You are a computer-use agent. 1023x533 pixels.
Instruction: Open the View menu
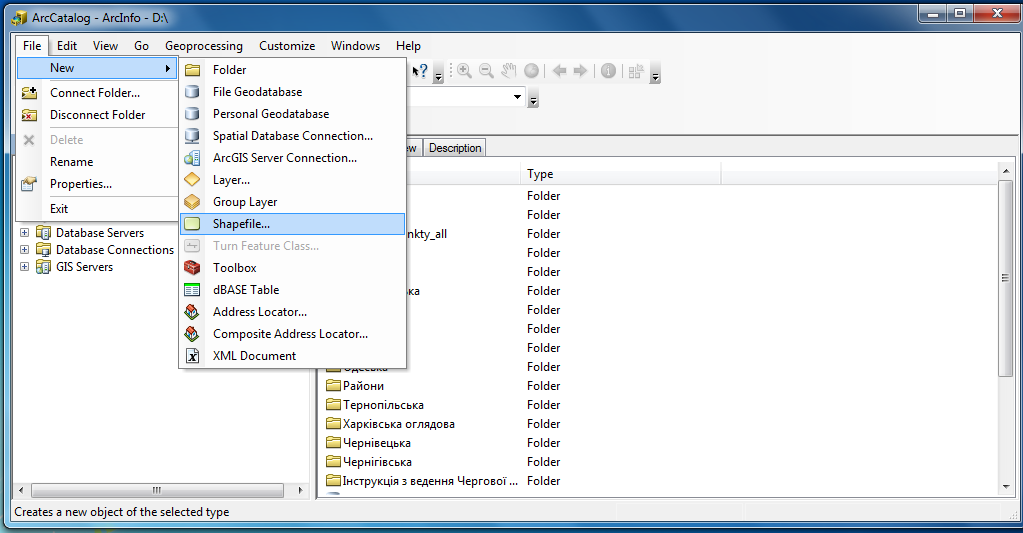coord(105,46)
